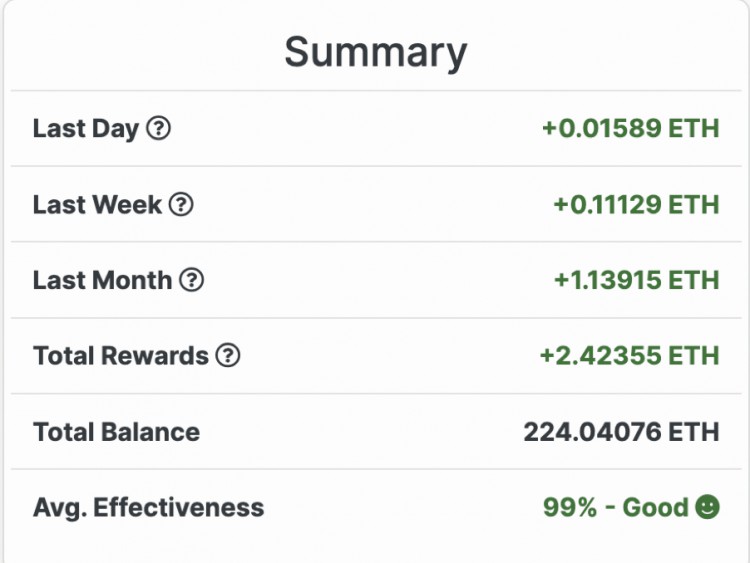This screenshot has height=563, width=750.
Task: Click the 224.04076 ETH balance amount
Action: click(622, 432)
